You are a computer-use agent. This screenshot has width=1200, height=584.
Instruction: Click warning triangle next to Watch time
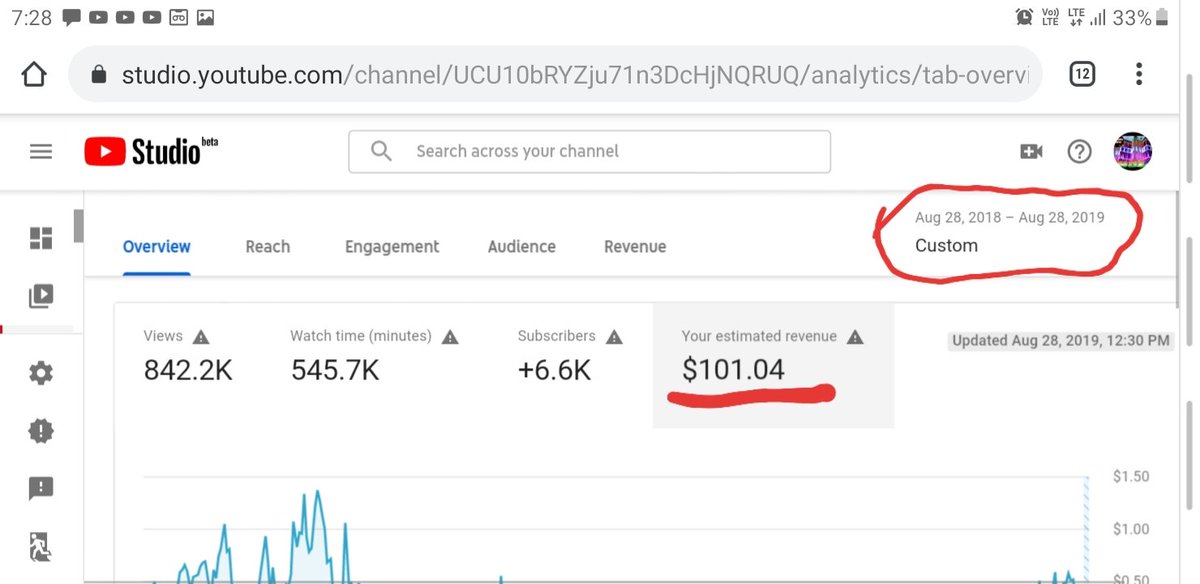pos(450,337)
